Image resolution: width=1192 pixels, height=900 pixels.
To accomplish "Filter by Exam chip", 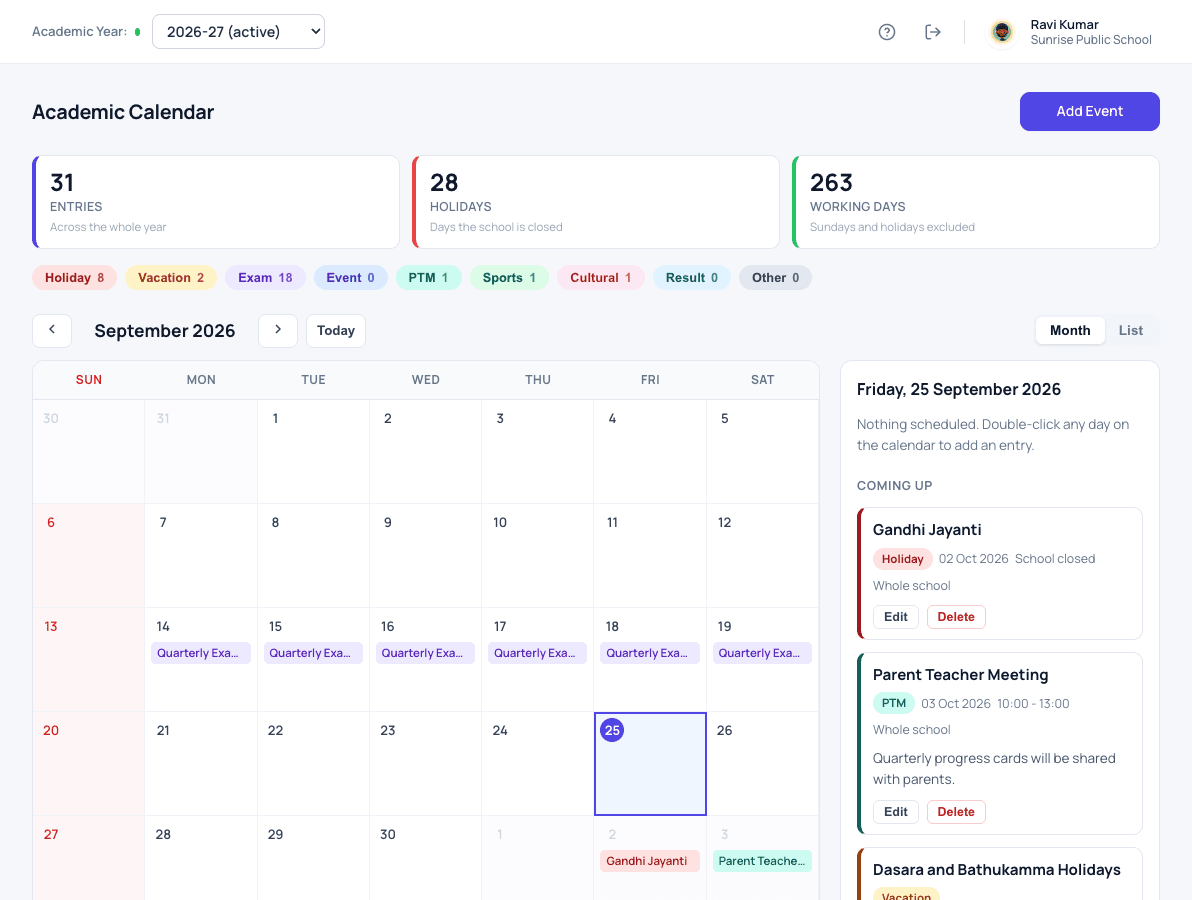I will point(265,277).
